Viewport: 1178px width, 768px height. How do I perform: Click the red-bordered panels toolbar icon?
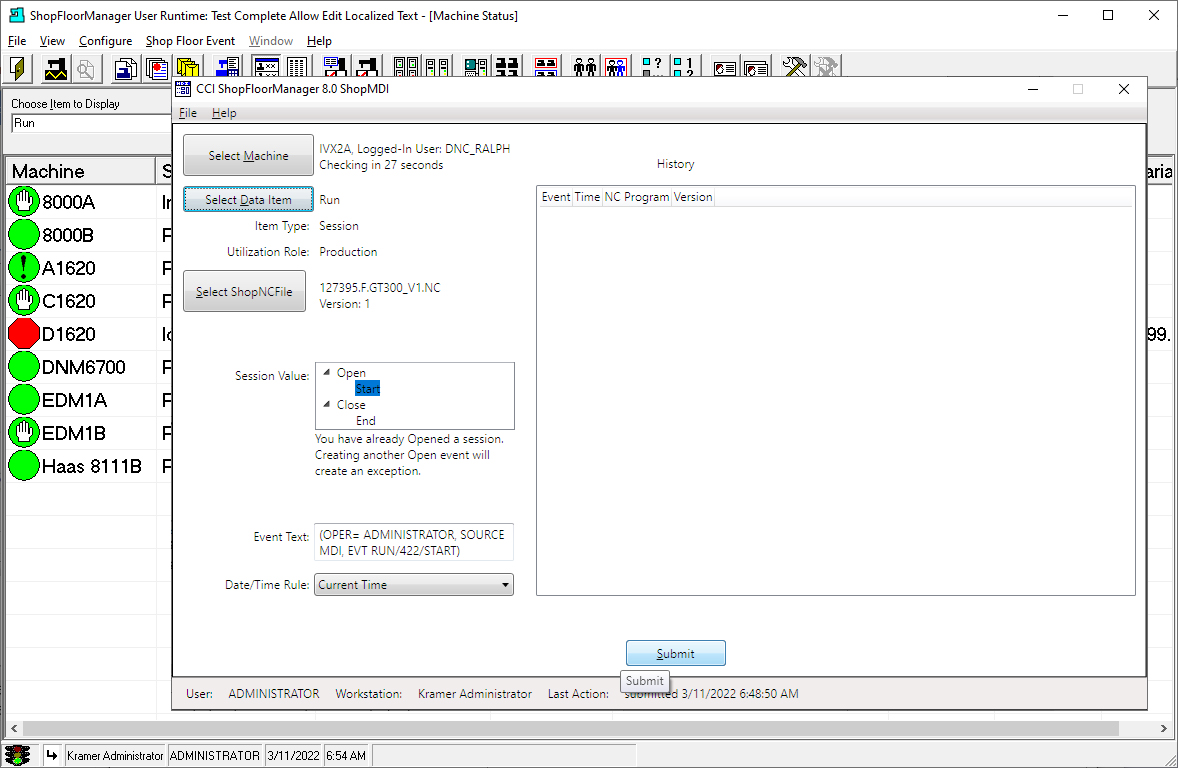(545, 66)
